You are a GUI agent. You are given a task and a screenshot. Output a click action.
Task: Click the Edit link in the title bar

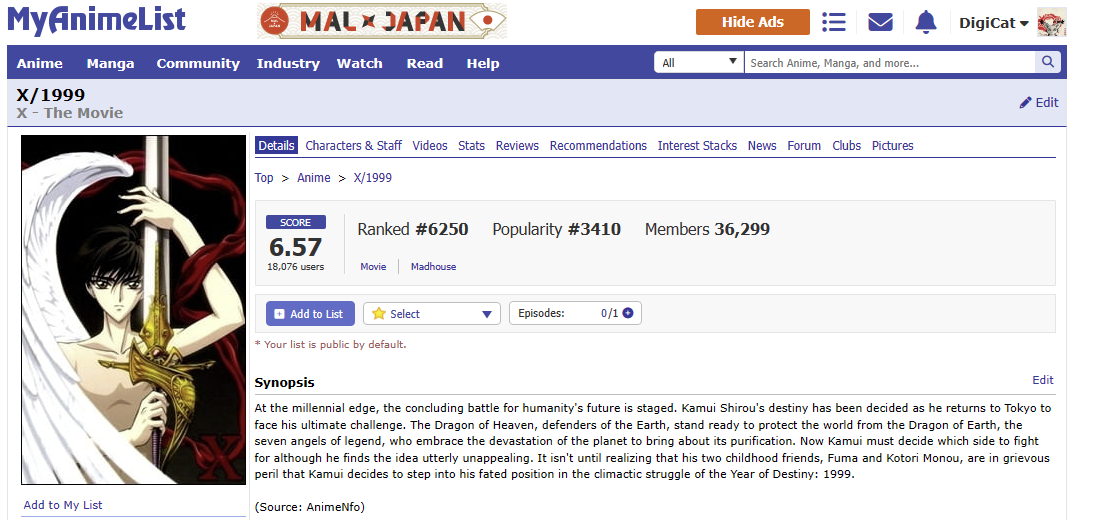(x=1039, y=103)
